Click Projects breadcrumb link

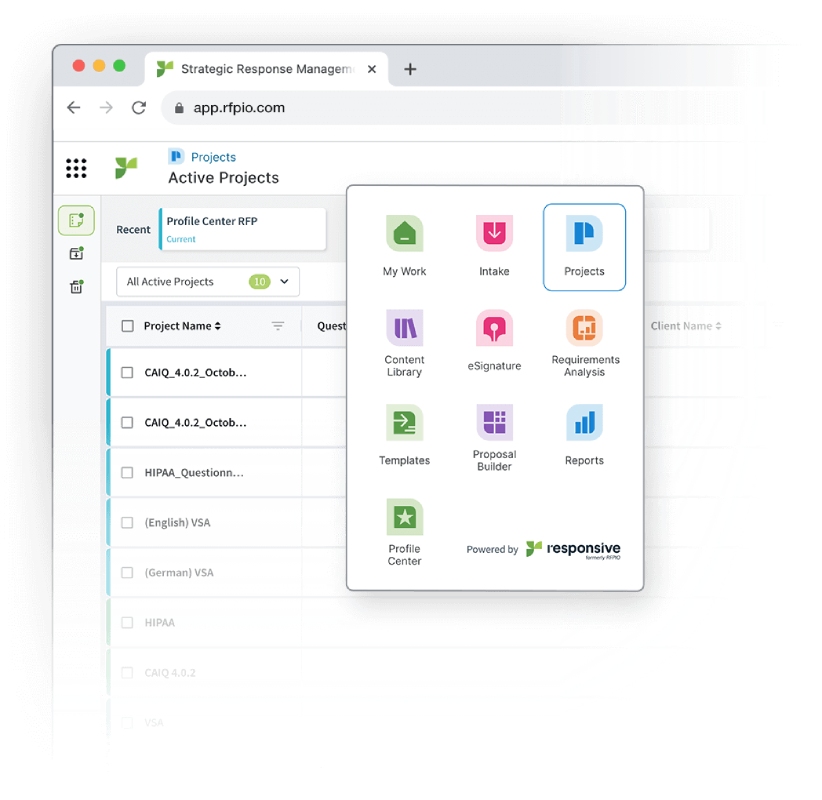[x=213, y=157]
